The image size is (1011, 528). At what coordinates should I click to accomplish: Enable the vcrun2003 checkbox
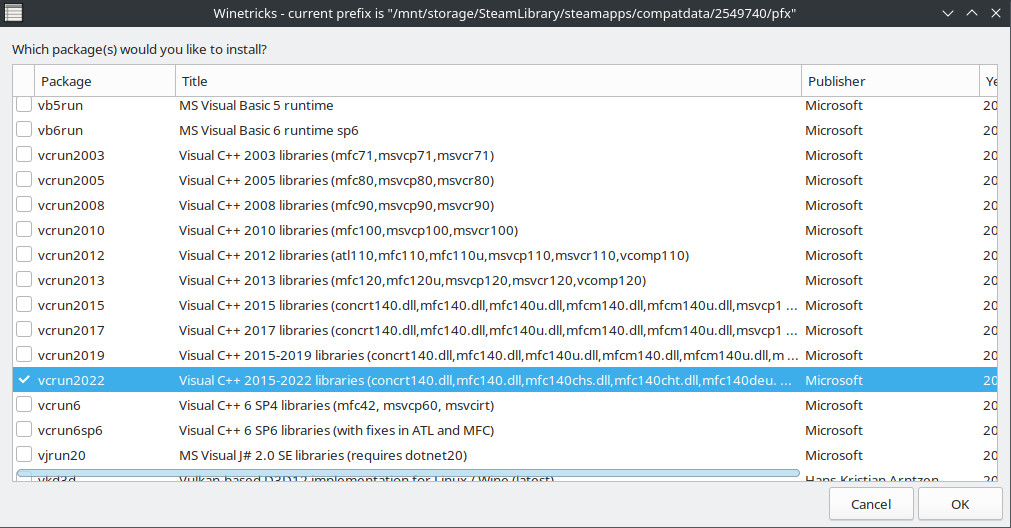(24, 155)
